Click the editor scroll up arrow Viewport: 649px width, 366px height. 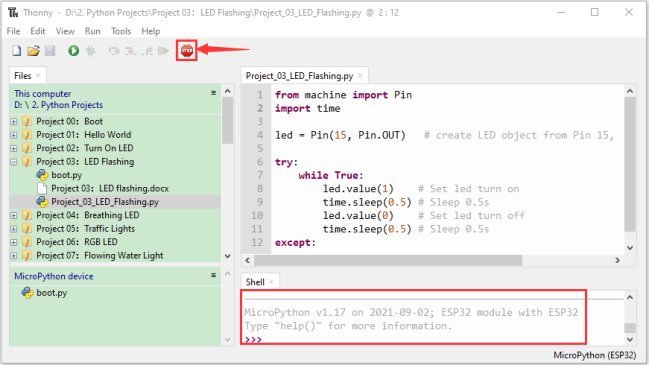coord(630,91)
